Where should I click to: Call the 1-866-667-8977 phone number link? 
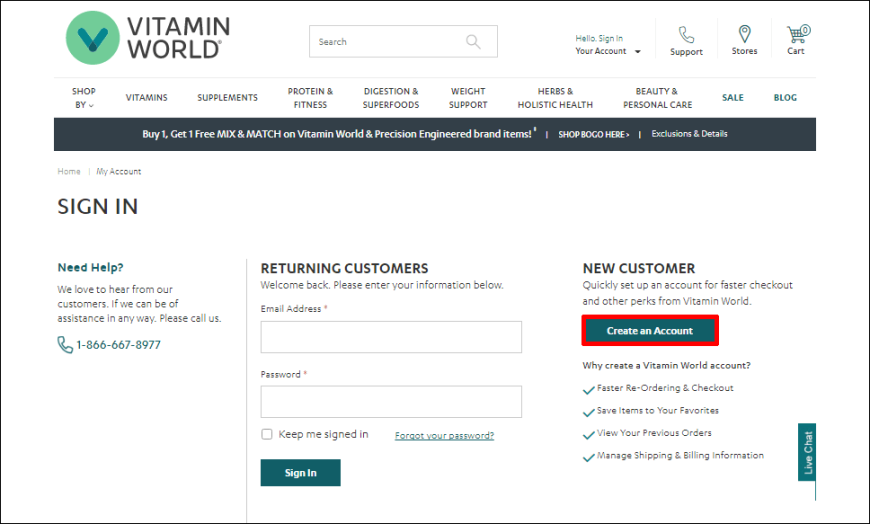pos(118,345)
